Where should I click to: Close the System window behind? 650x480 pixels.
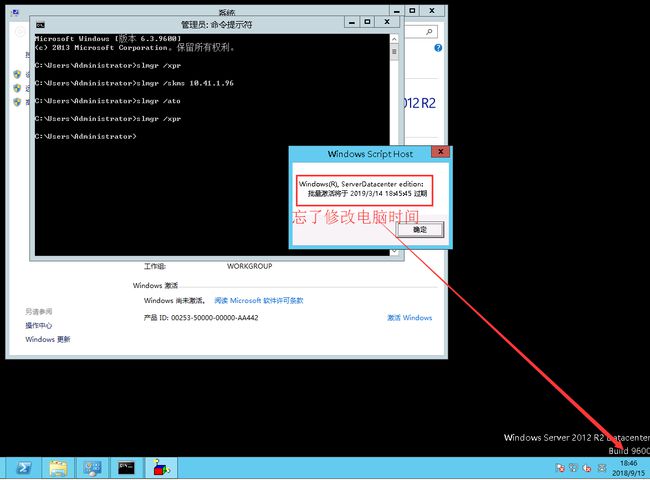[x=432, y=11]
